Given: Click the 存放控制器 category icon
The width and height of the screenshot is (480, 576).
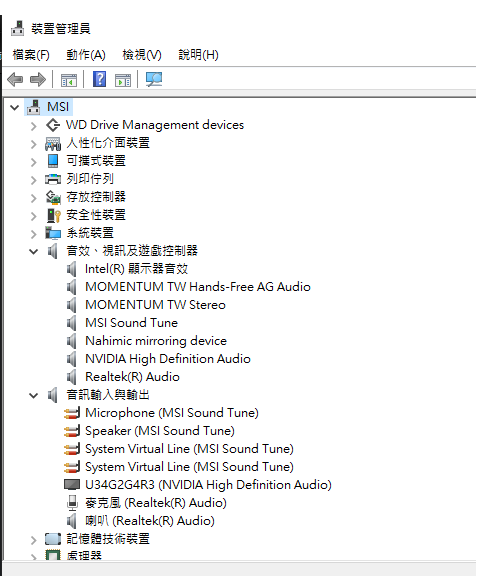Looking at the screenshot, I should click(x=53, y=197).
